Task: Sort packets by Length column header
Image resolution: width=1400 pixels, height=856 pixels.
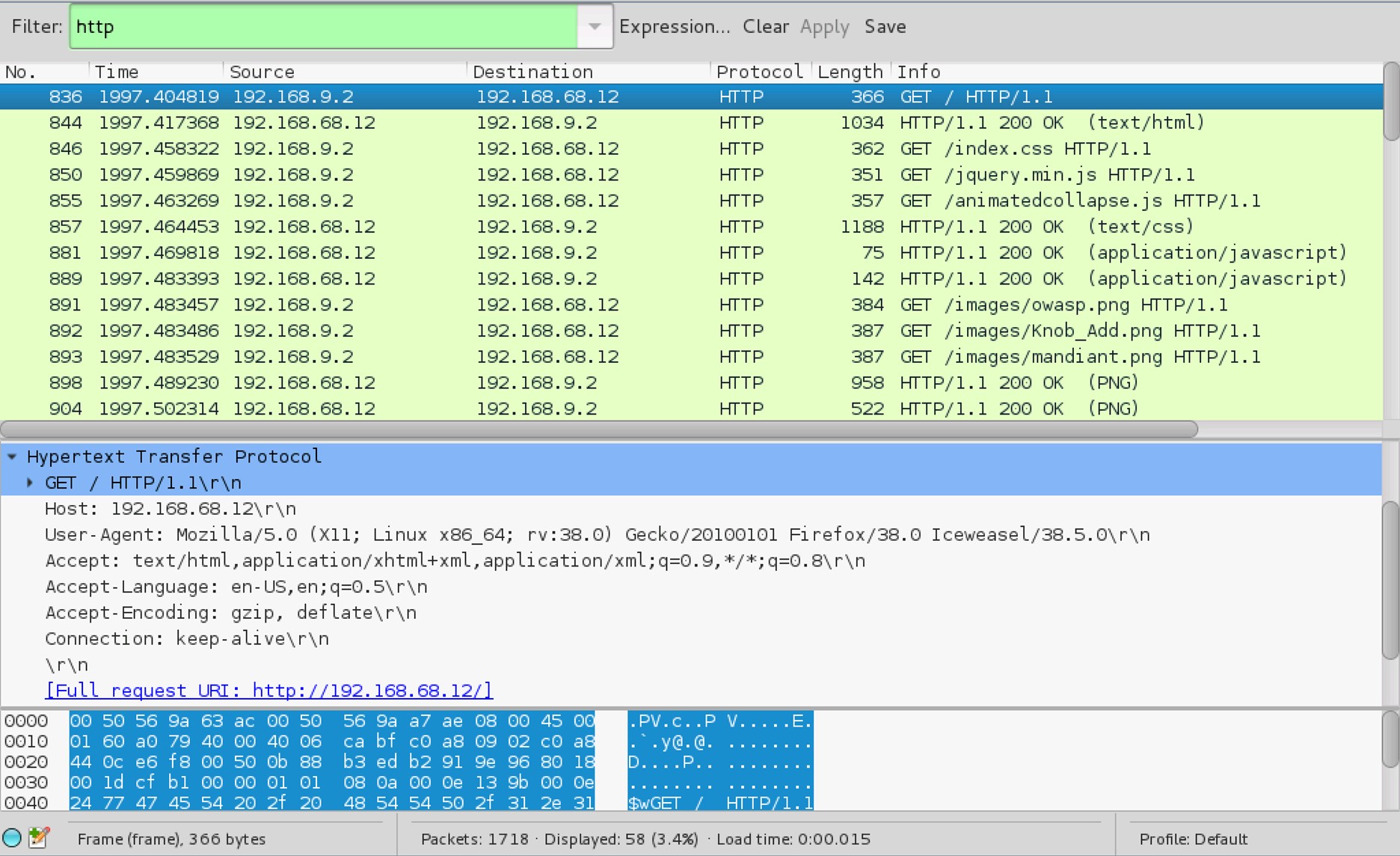Action: [850, 72]
